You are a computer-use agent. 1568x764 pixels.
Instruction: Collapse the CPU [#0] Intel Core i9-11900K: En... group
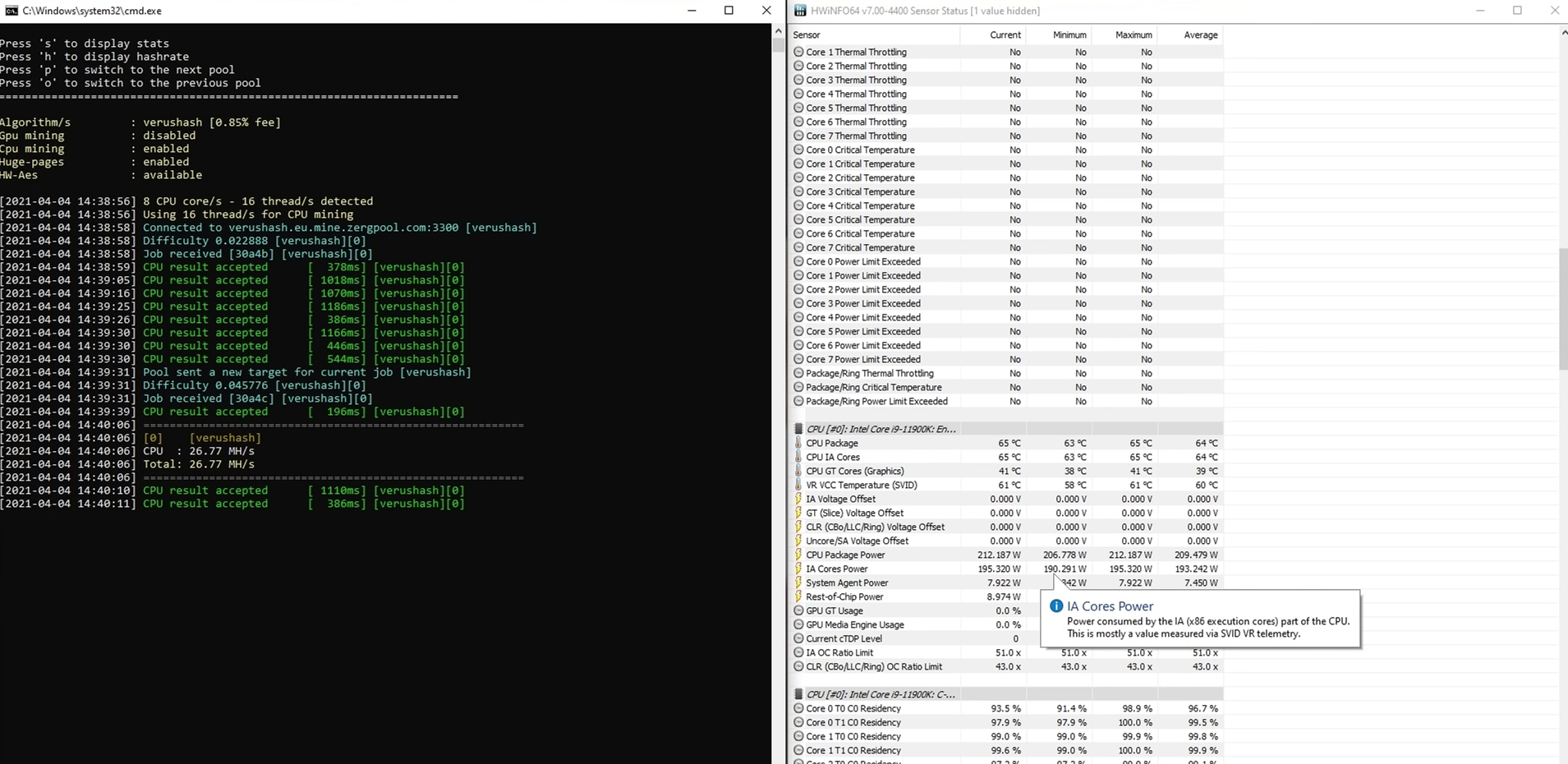[x=881, y=429]
